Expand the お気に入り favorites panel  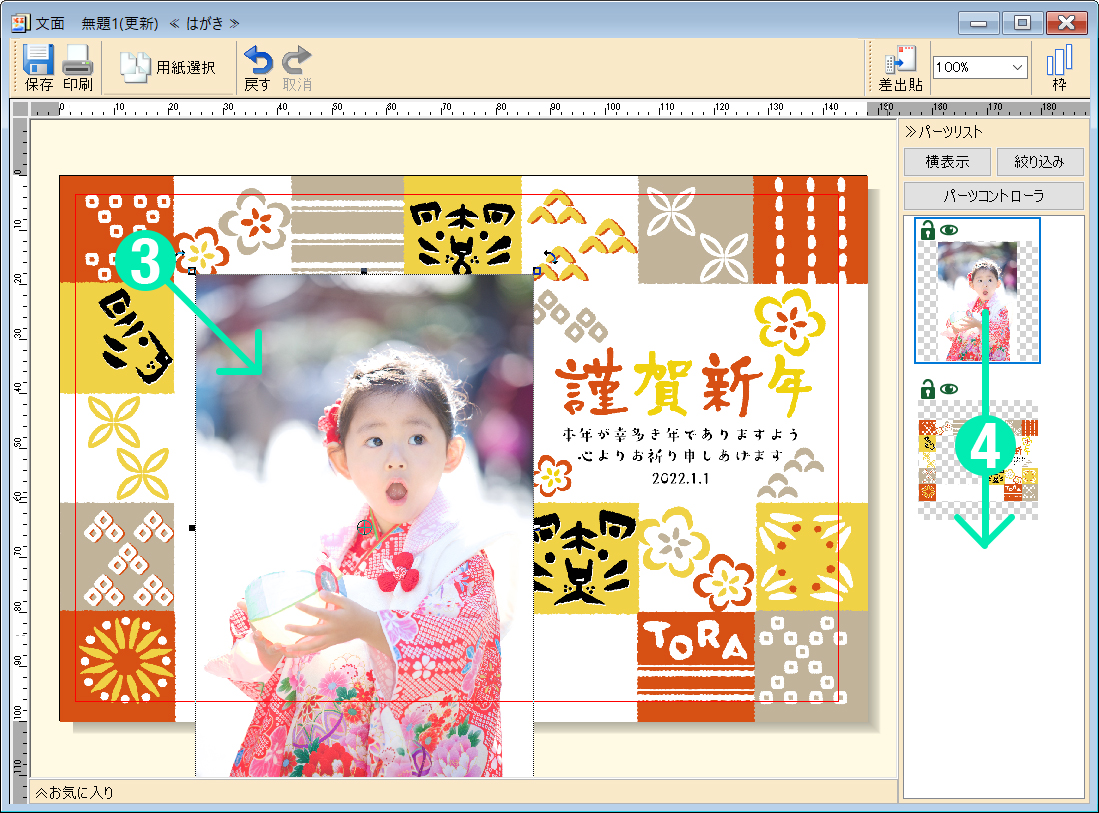pyautogui.click(x=41, y=792)
